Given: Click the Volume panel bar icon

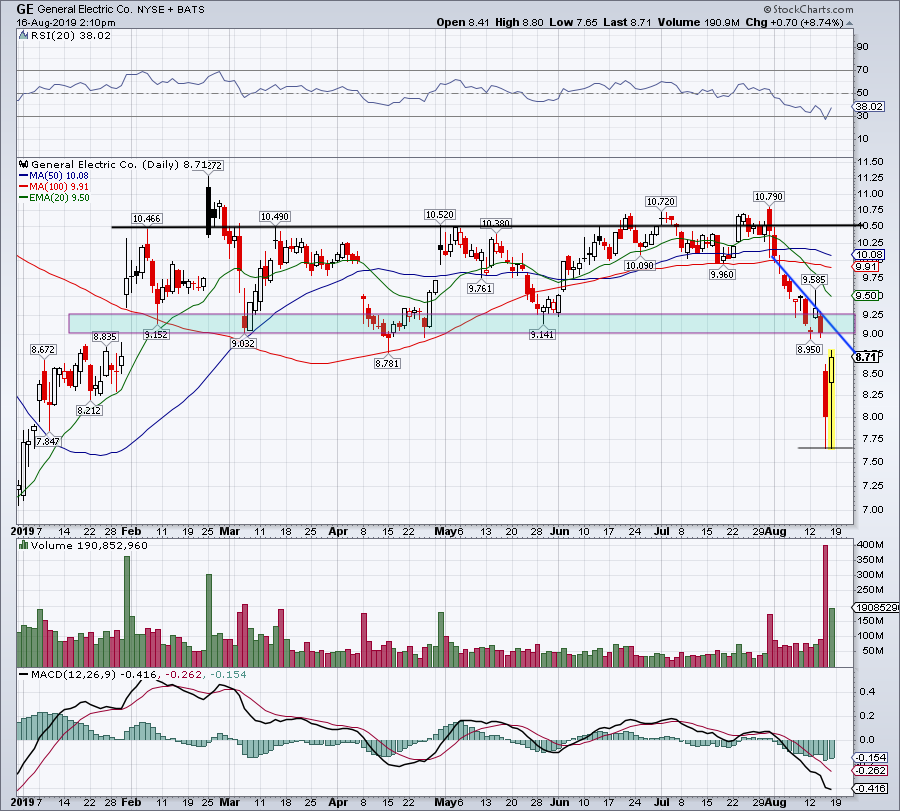Looking at the screenshot, I should [24, 545].
